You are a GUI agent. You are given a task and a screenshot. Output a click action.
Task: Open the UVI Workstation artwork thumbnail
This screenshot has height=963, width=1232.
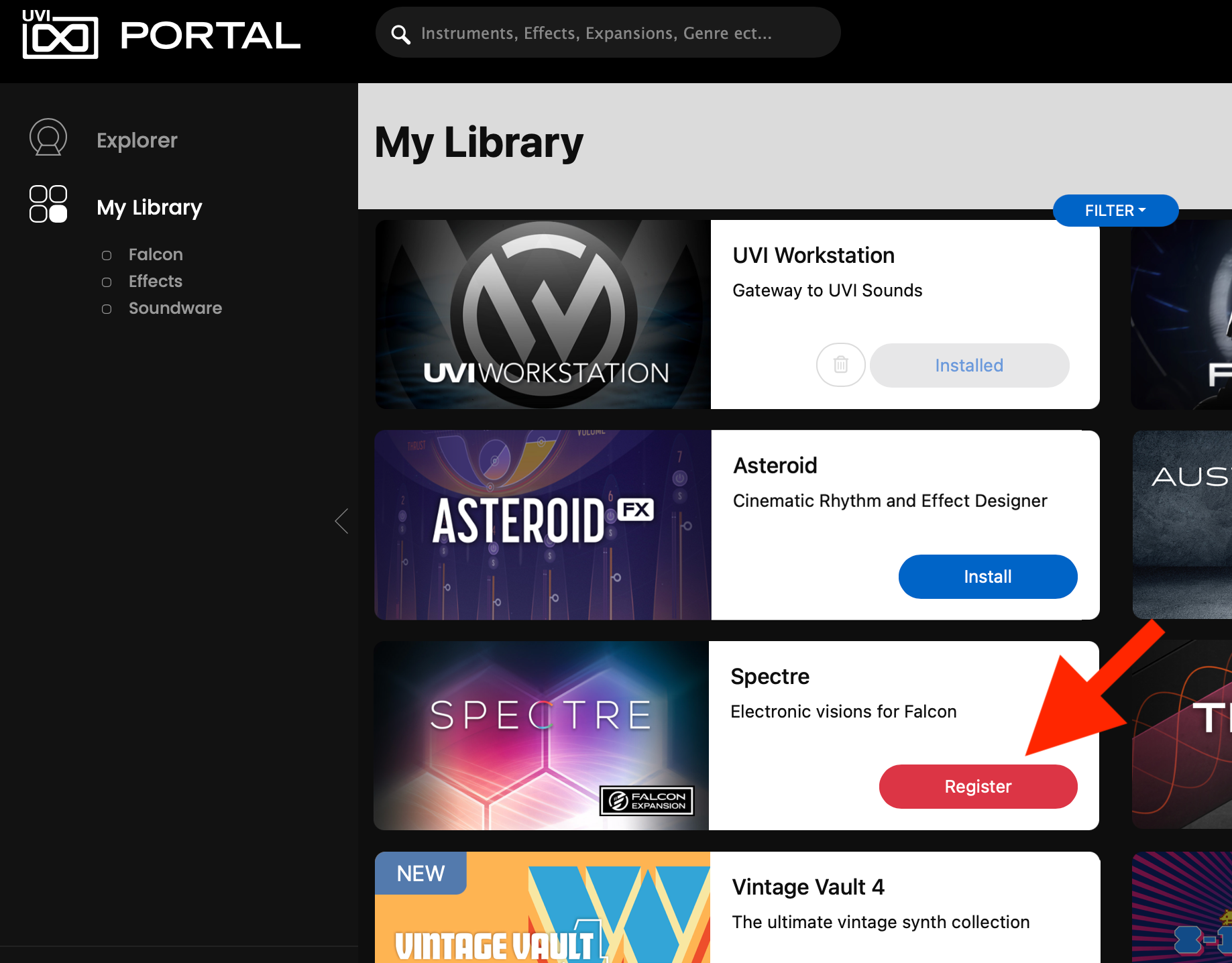click(543, 315)
